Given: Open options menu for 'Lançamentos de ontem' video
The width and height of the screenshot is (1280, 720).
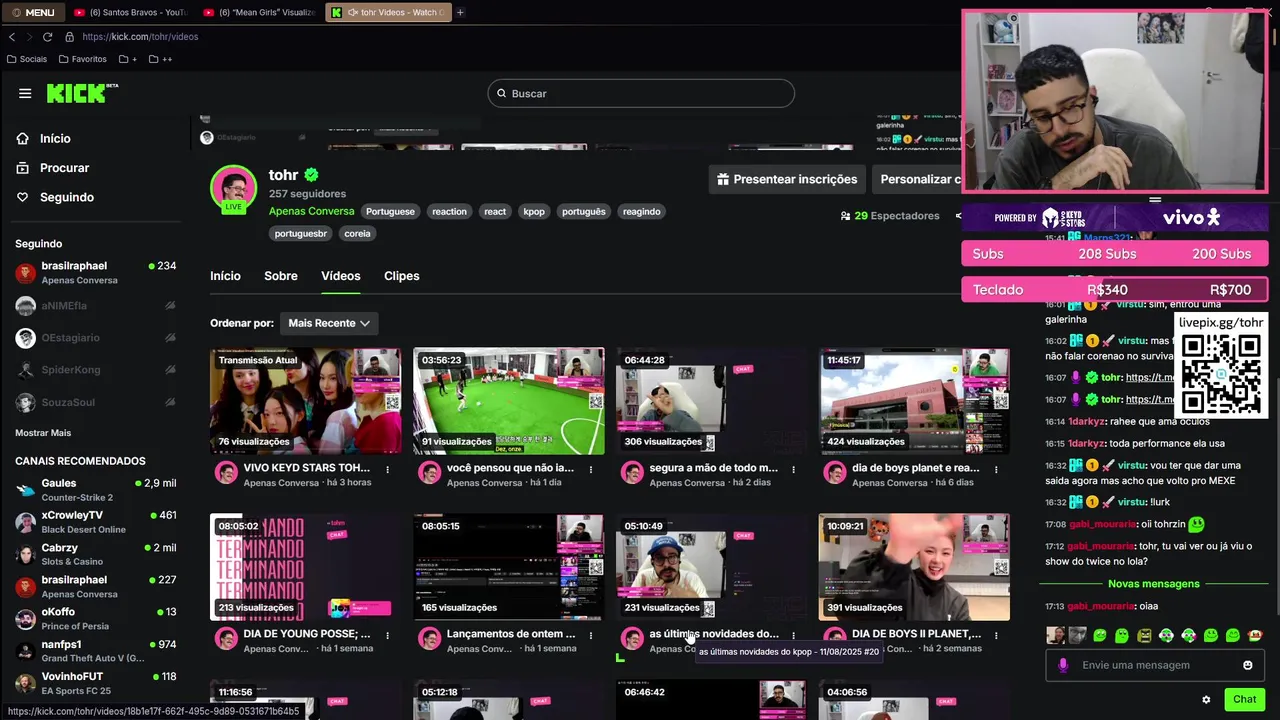Looking at the screenshot, I should click(x=590, y=635).
